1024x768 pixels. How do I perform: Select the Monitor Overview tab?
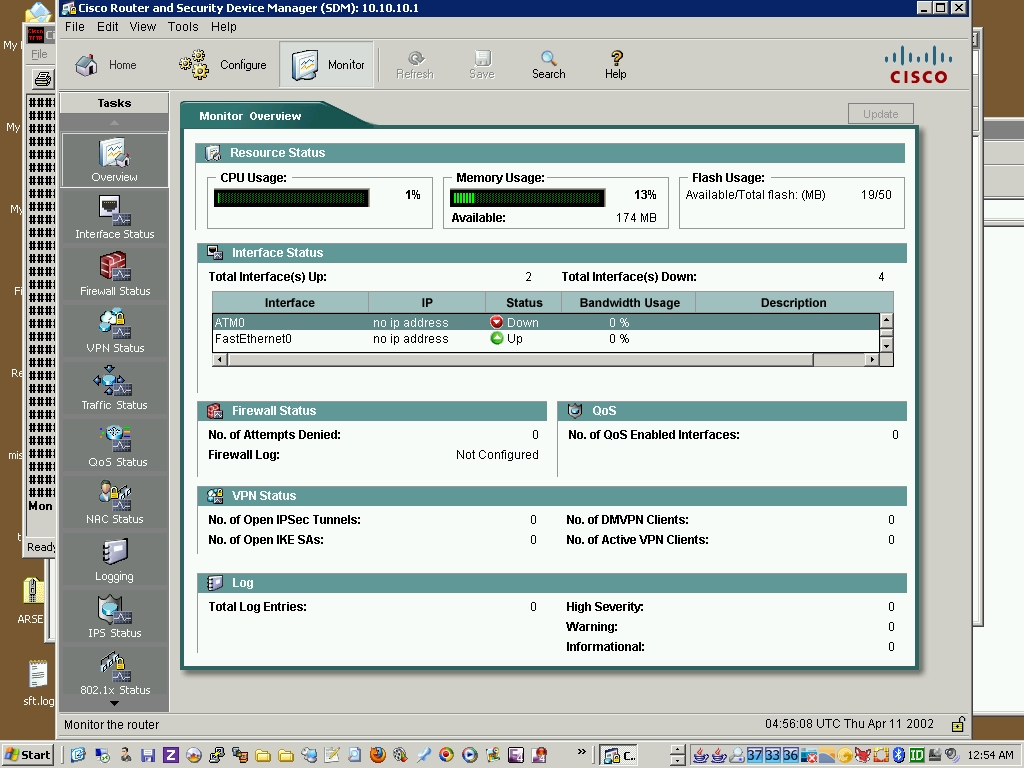[250, 116]
